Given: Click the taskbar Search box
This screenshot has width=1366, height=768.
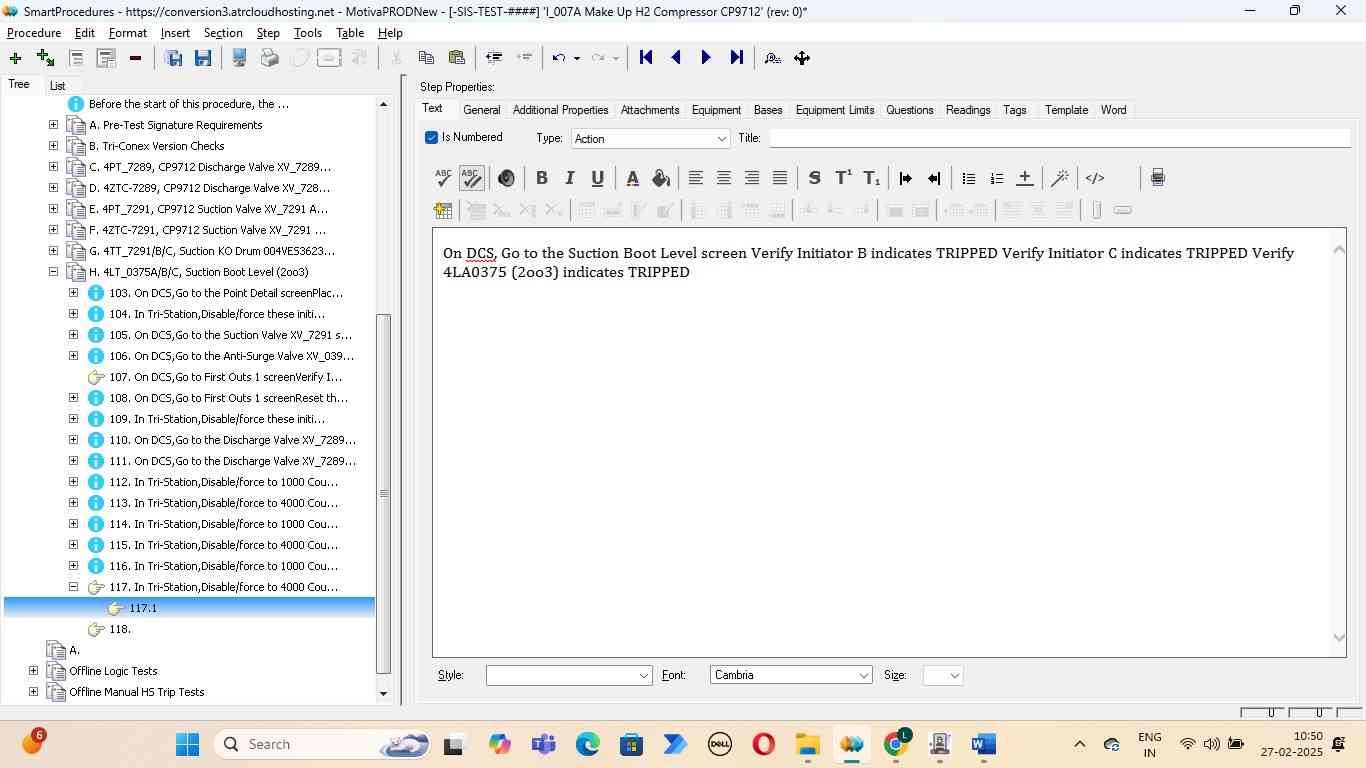Looking at the screenshot, I should pyautogui.click(x=324, y=744).
